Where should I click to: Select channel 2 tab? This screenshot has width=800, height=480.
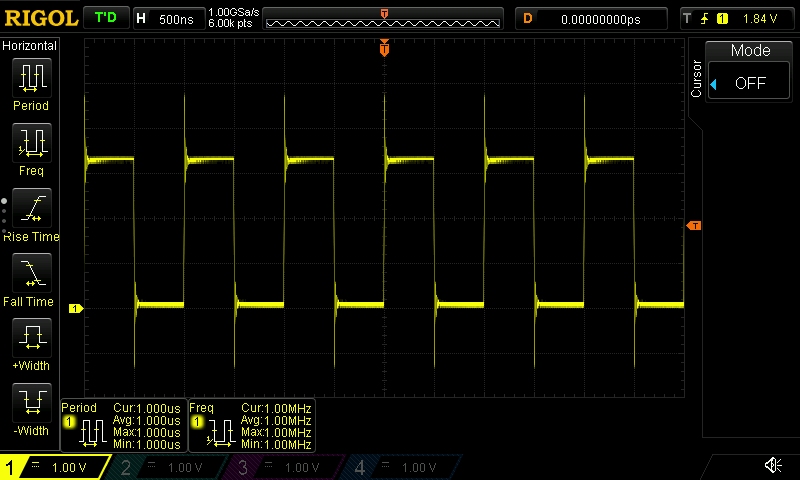[x=168, y=467]
